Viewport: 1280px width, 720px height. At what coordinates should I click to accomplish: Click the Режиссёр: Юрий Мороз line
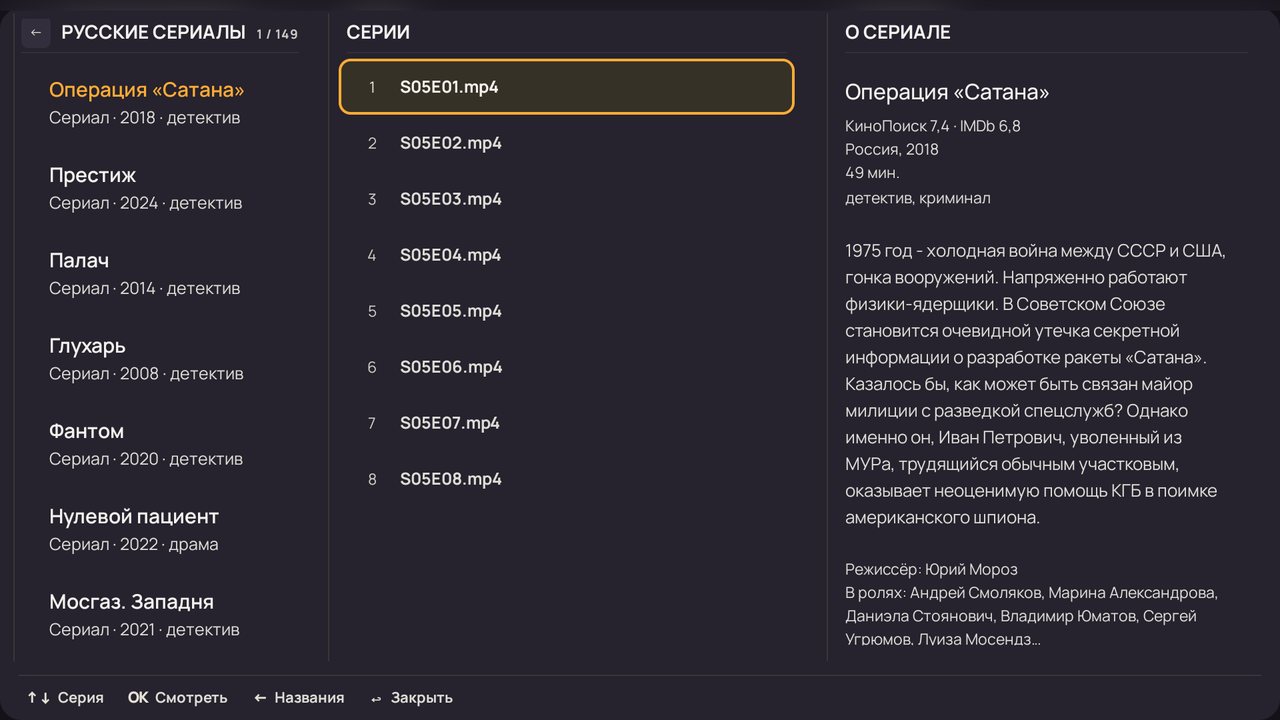tap(931, 569)
